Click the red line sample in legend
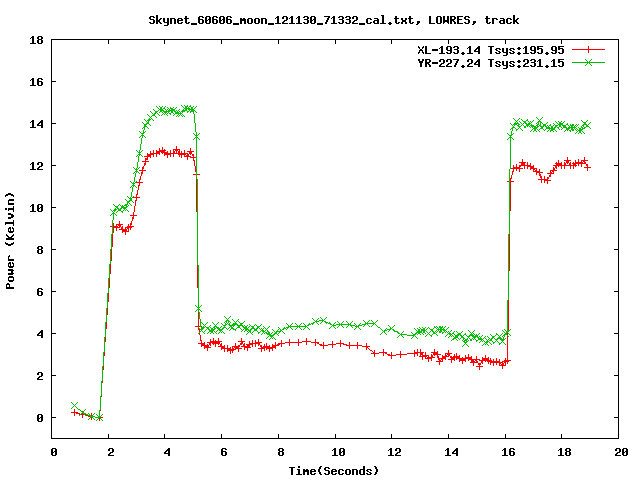 click(588, 50)
